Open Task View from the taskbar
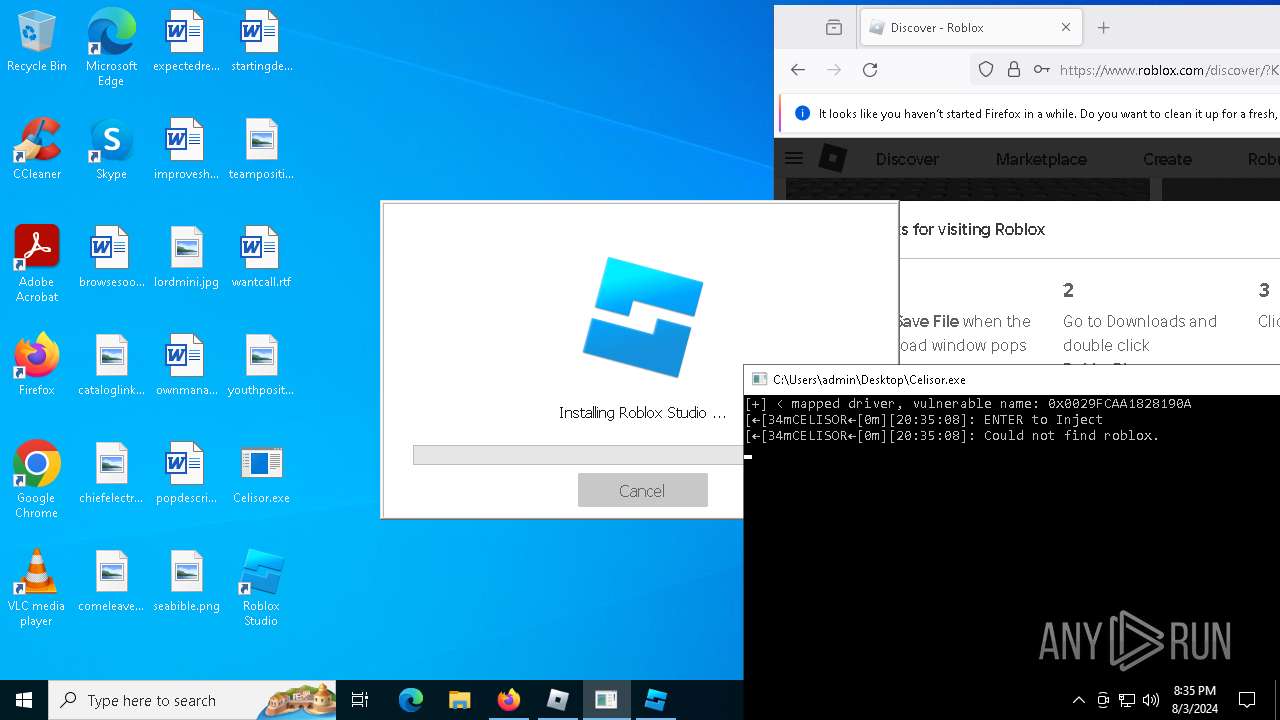 [360, 700]
